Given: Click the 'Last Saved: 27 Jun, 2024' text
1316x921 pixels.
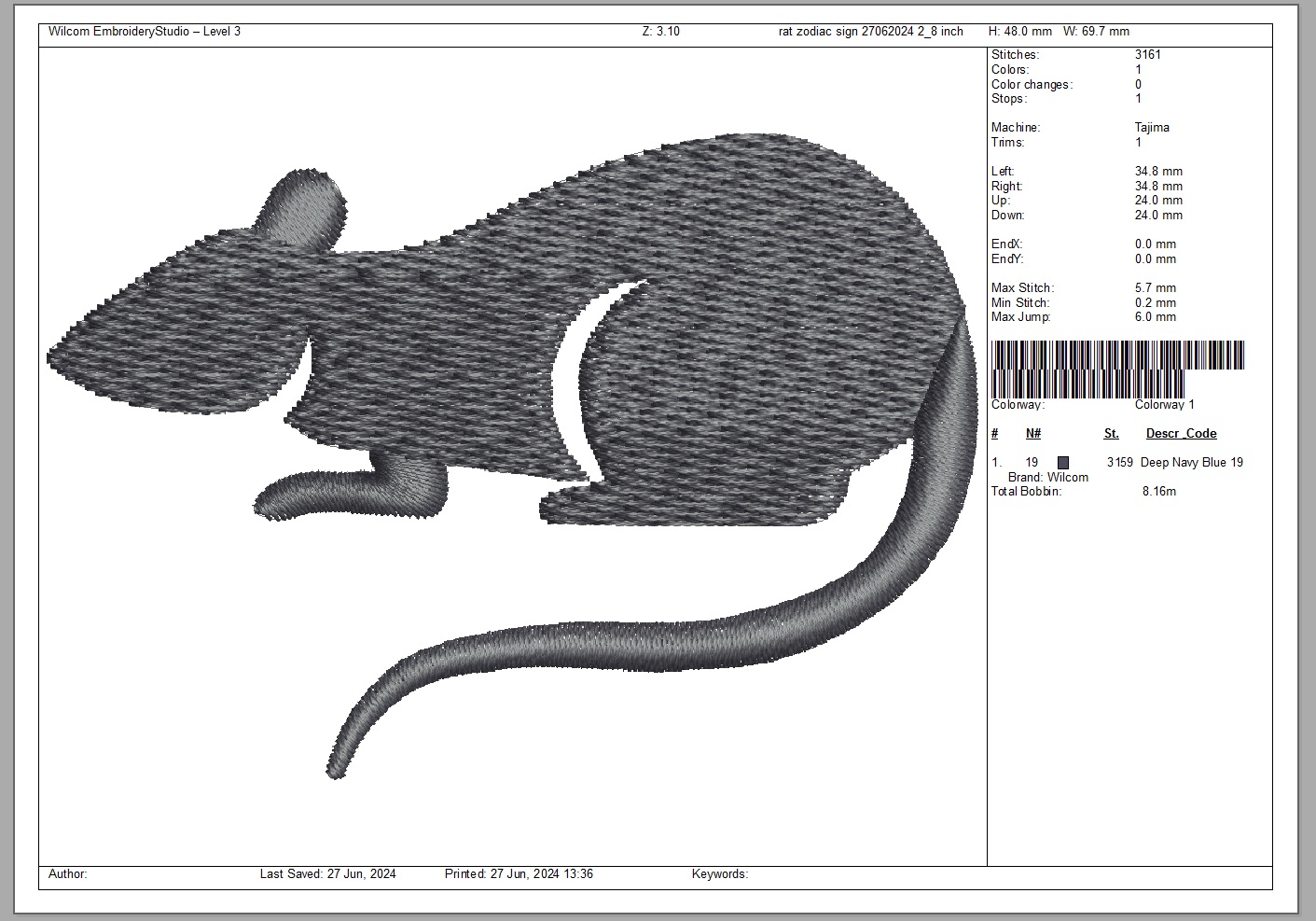Looking at the screenshot, I should click(327, 874).
